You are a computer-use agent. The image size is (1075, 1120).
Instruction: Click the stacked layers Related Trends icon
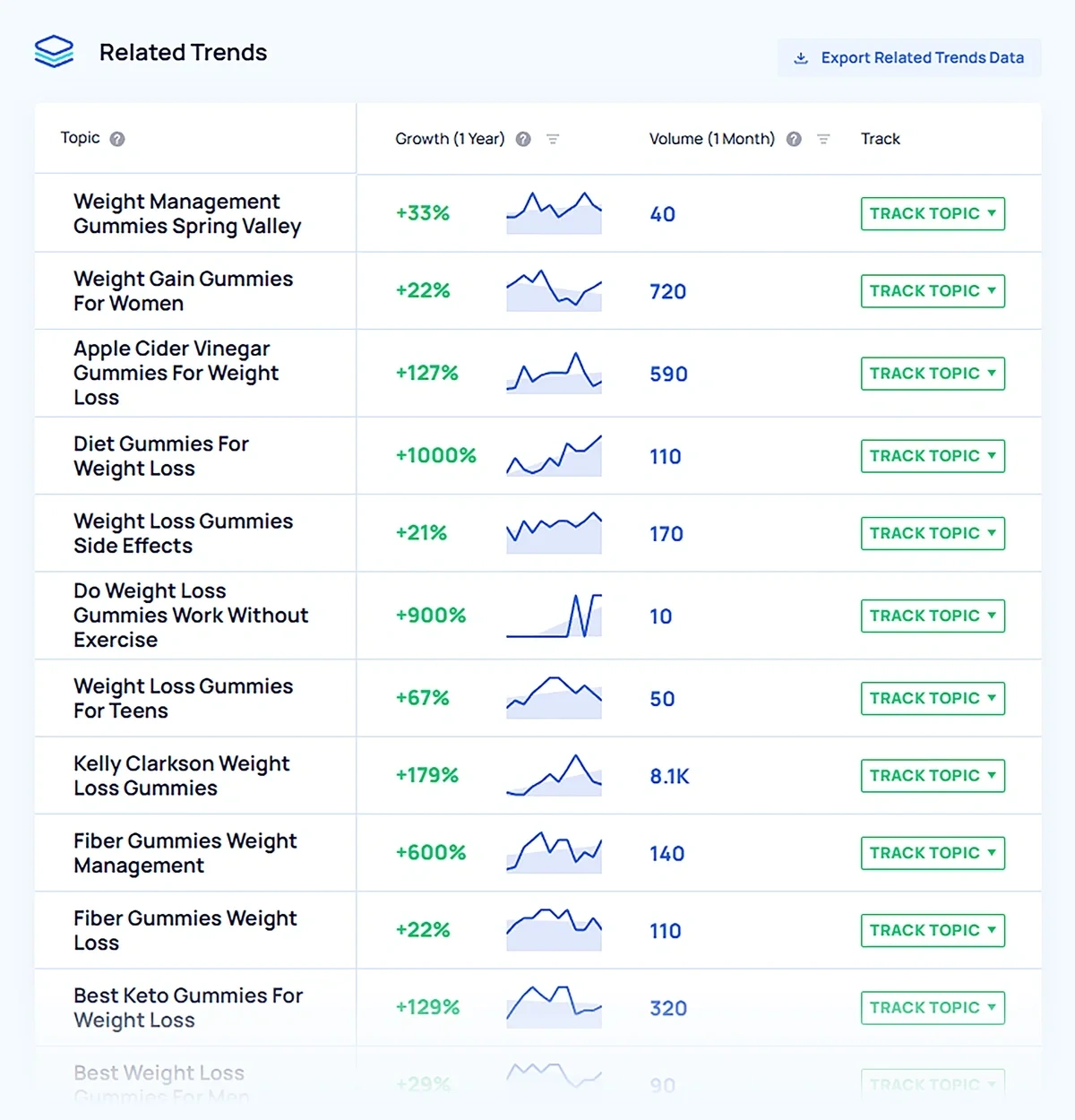coord(54,52)
